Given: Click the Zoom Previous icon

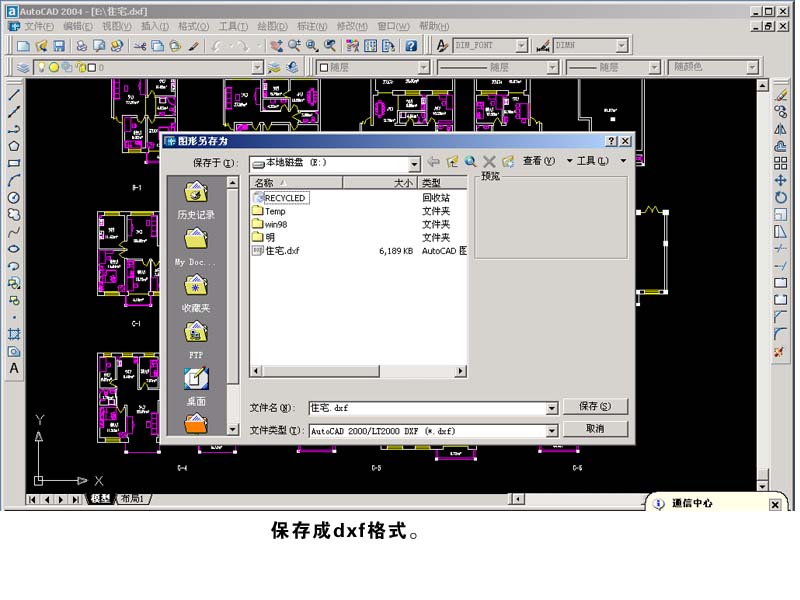Looking at the screenshot, I should point(330,46).
